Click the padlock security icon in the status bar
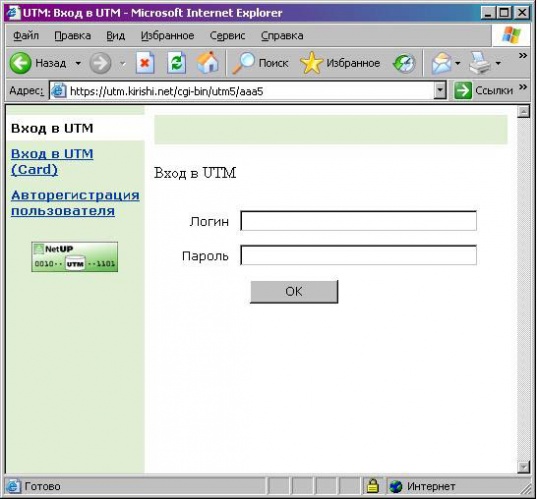538x499 pixels. pyautogui.click(x=372, y=486)
